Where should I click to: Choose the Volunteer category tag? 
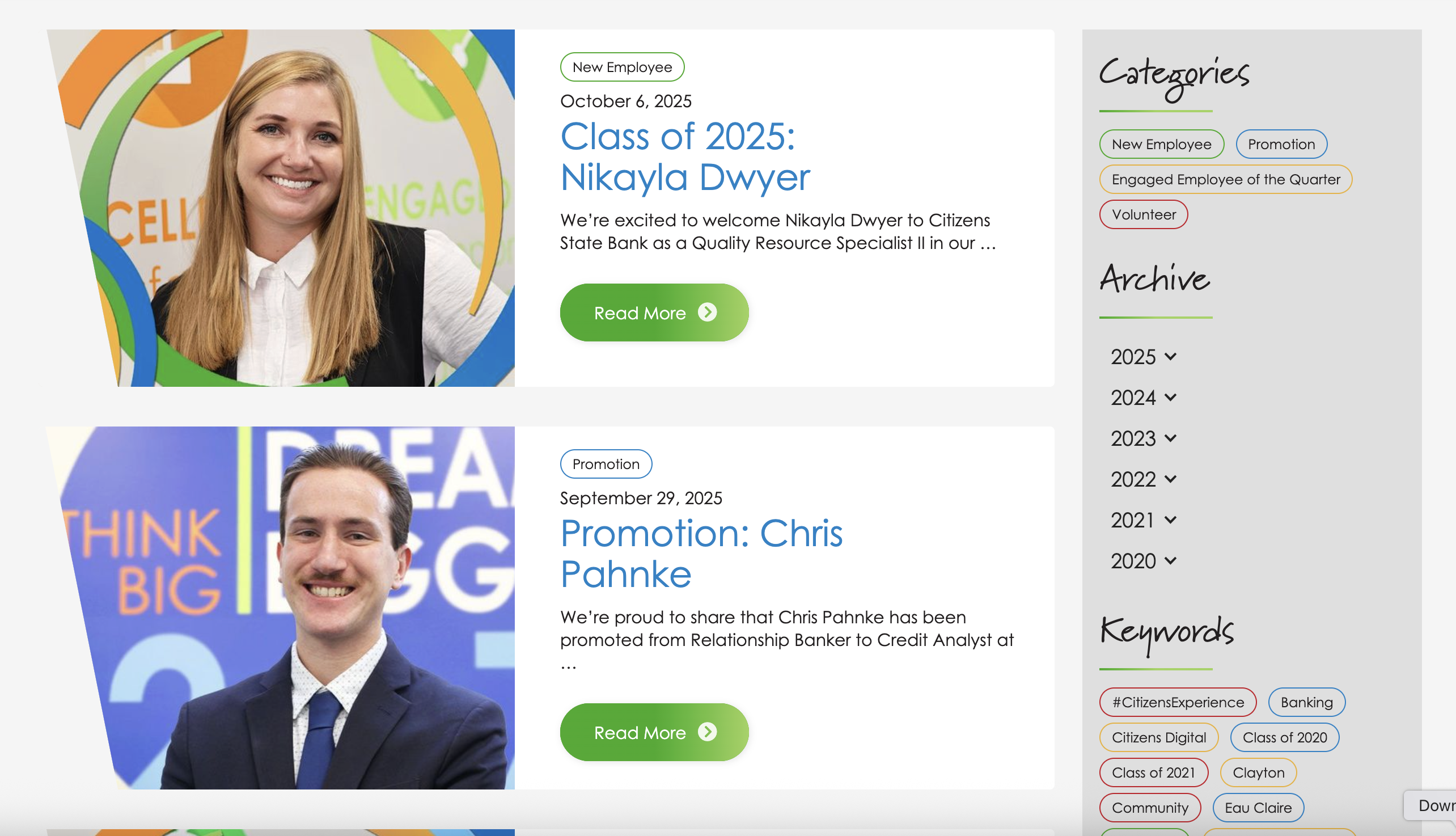coord(1144,214)
